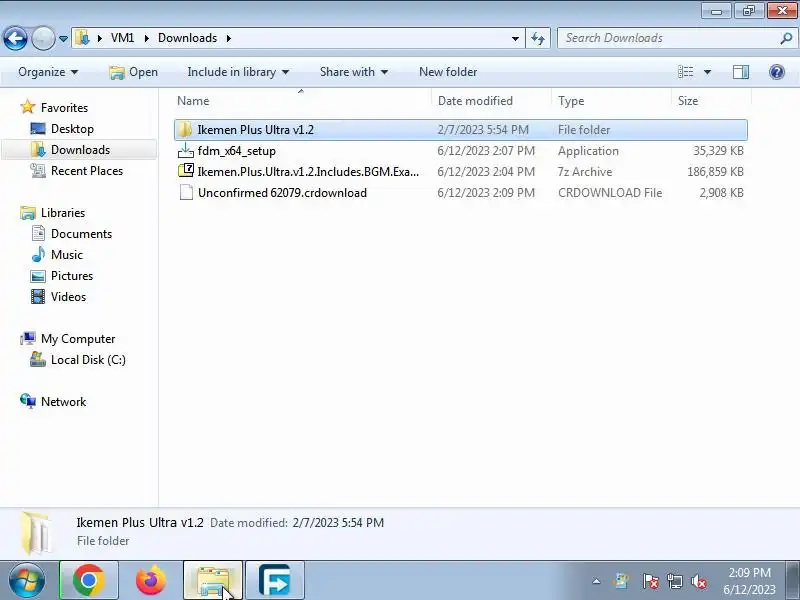Click Ikemen.Plus.Ultra.v1.2.Includes.BGM.Exa... file name

[x=308, y=172]
